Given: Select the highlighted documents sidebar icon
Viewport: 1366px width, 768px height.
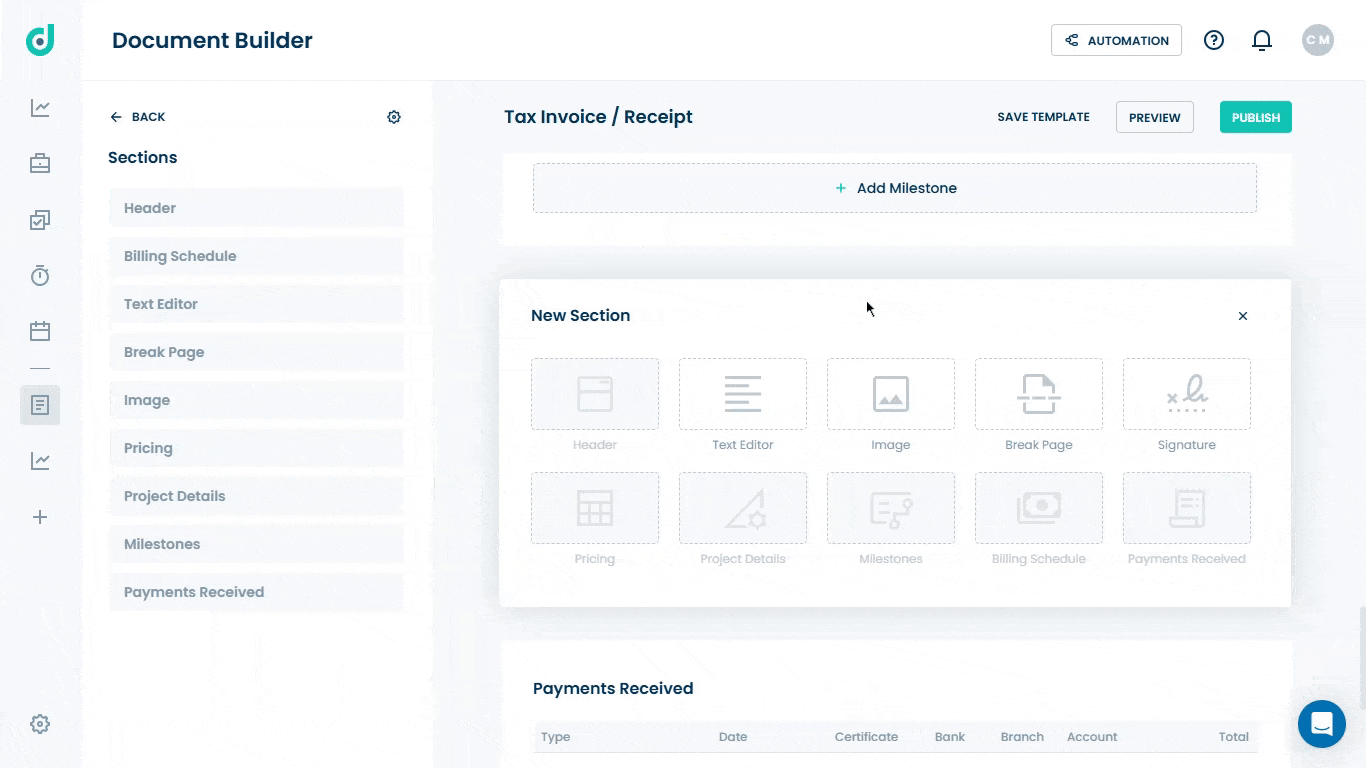Looking at the screenshot, I should pos(40,405).
